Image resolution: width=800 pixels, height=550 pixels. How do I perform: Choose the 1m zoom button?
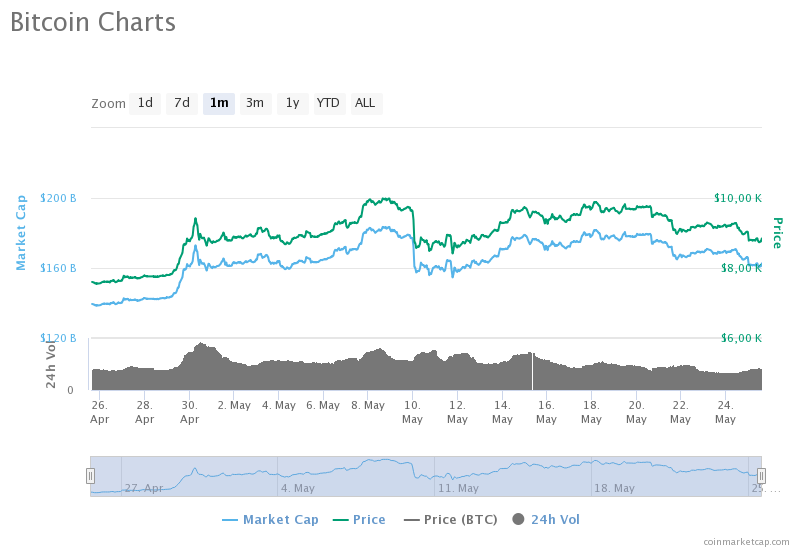(x=219, y=104)
